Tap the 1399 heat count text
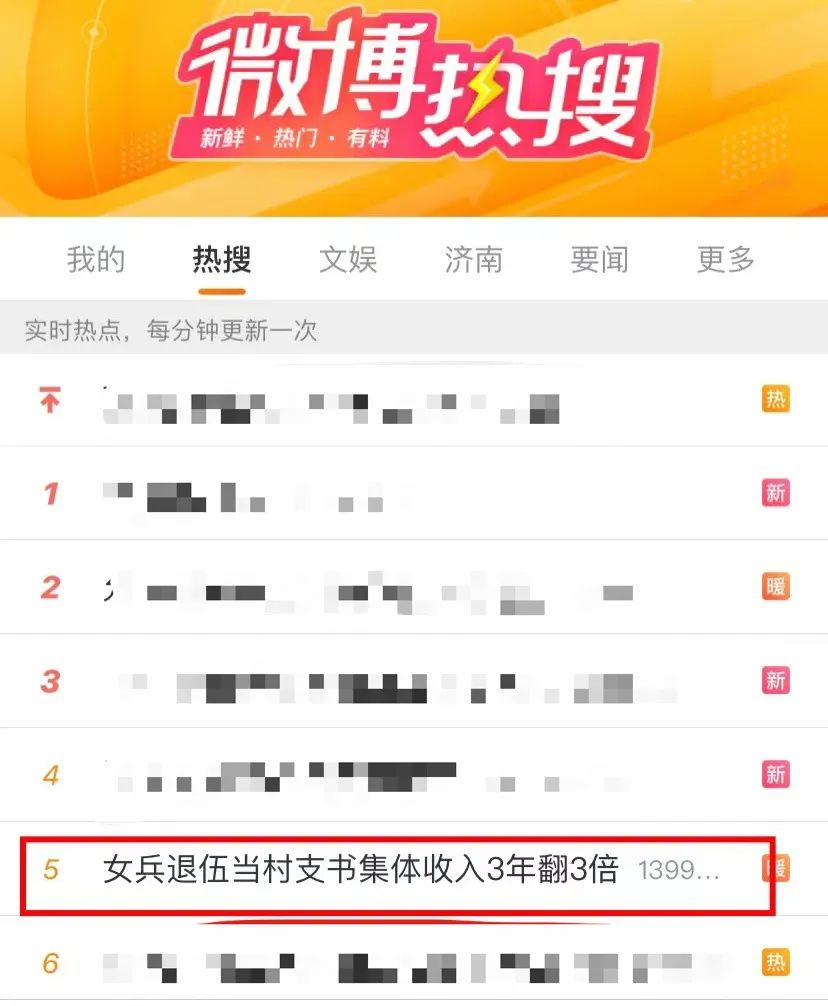The image size is (828, 1006). pos(679,871)
